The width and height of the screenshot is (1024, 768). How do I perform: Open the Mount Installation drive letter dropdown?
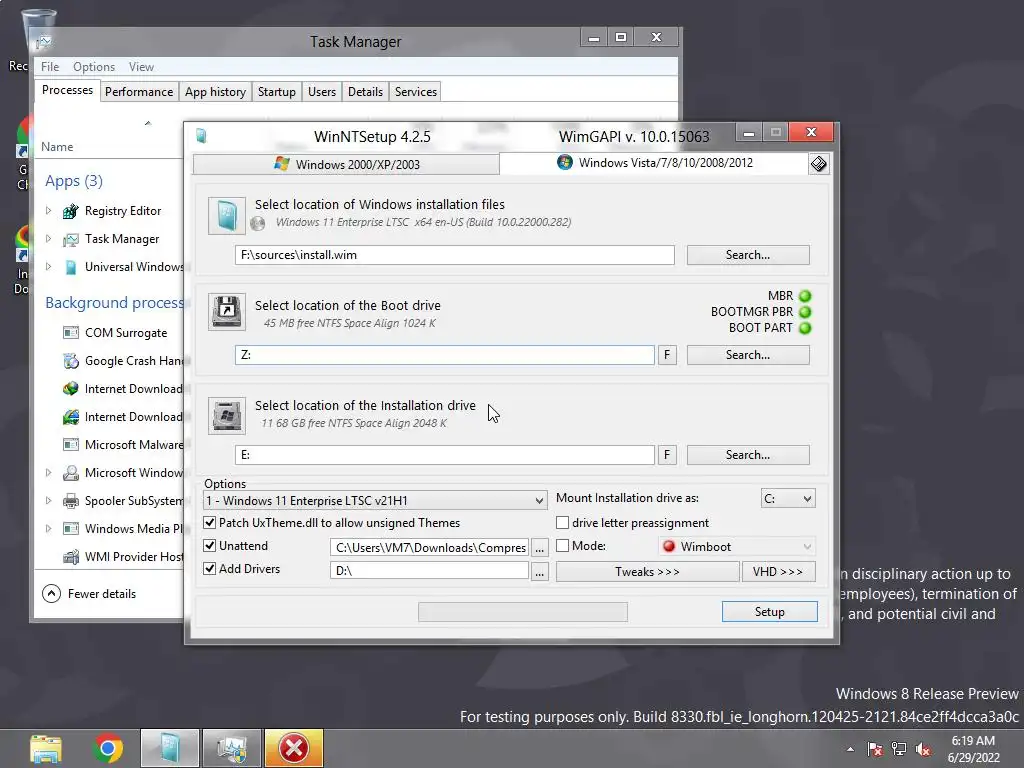788,499
